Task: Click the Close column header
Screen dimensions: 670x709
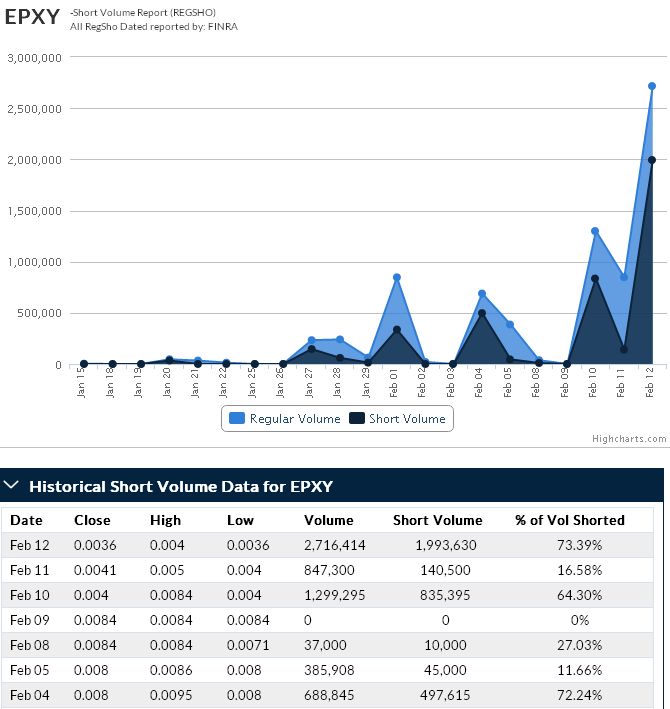Action: pyautogui.click(x=92, y=520)
